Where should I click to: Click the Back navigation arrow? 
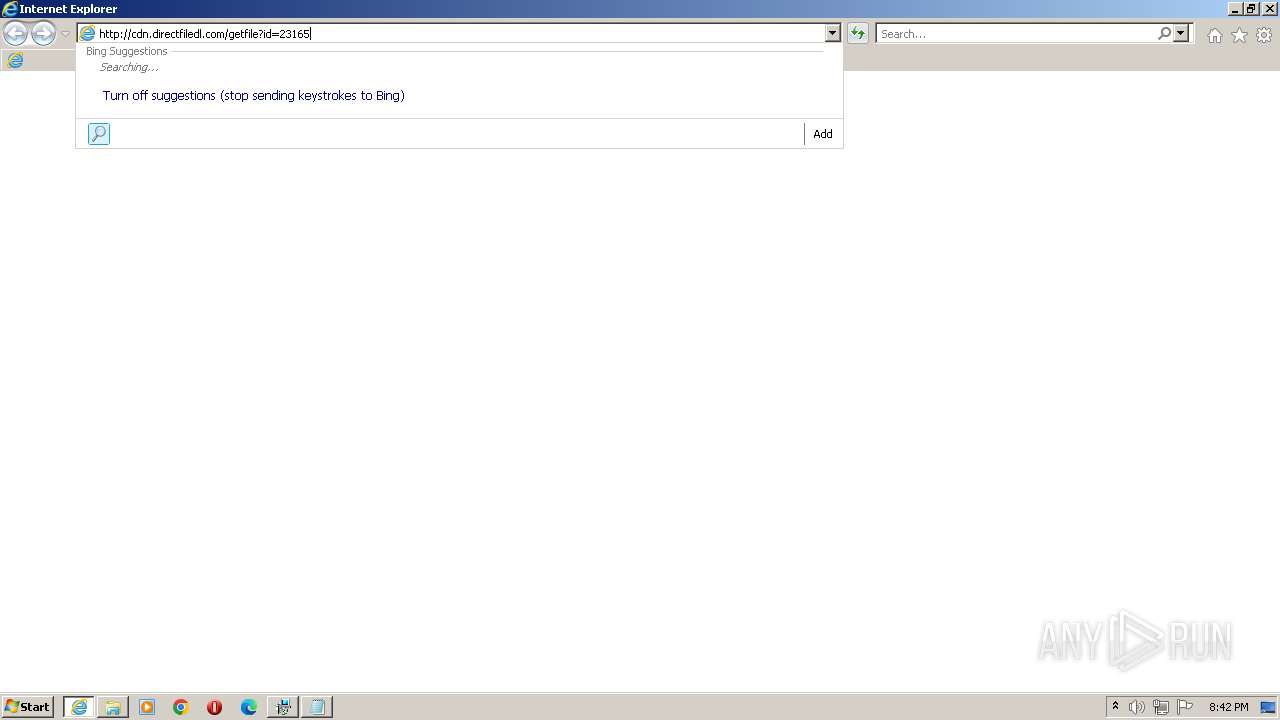pos(15,34)
